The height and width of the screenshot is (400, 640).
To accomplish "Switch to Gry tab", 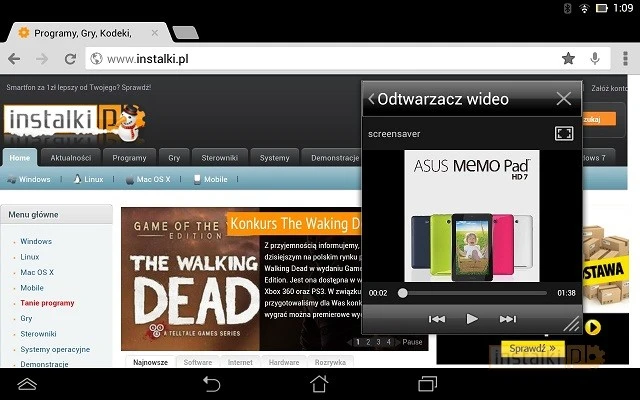I will click(174, 158).
